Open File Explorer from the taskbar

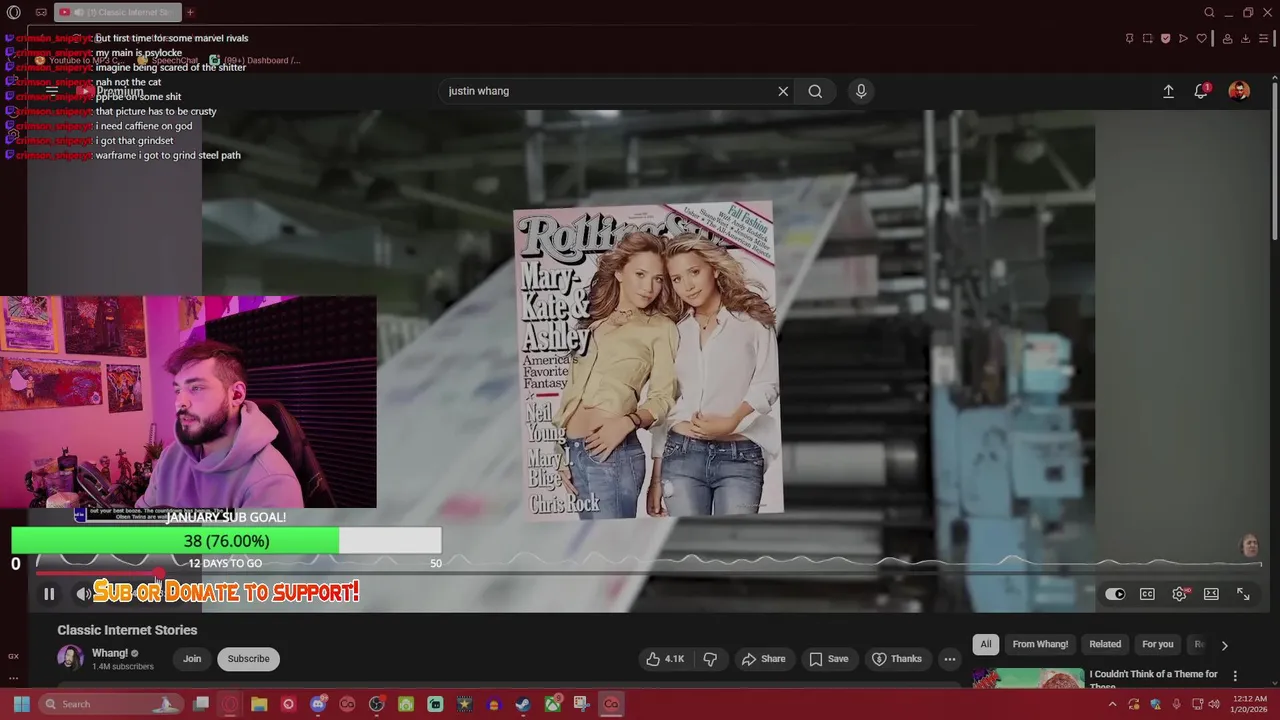259,704
